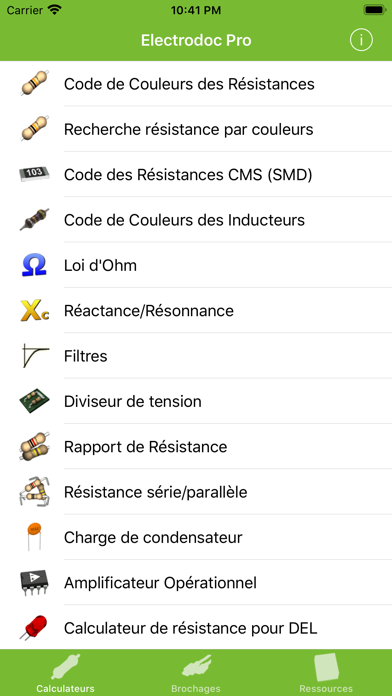Tap the orange capacitor icon

click(34, 537)
